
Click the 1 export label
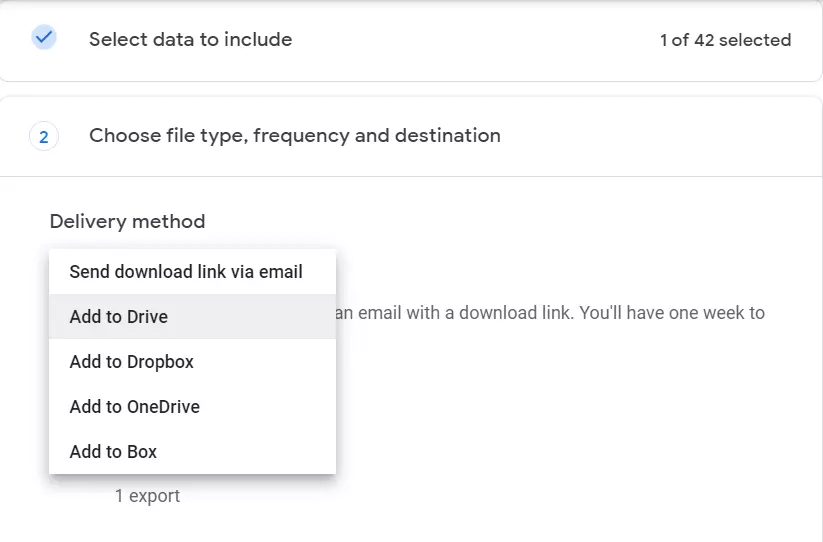point(147,496)
